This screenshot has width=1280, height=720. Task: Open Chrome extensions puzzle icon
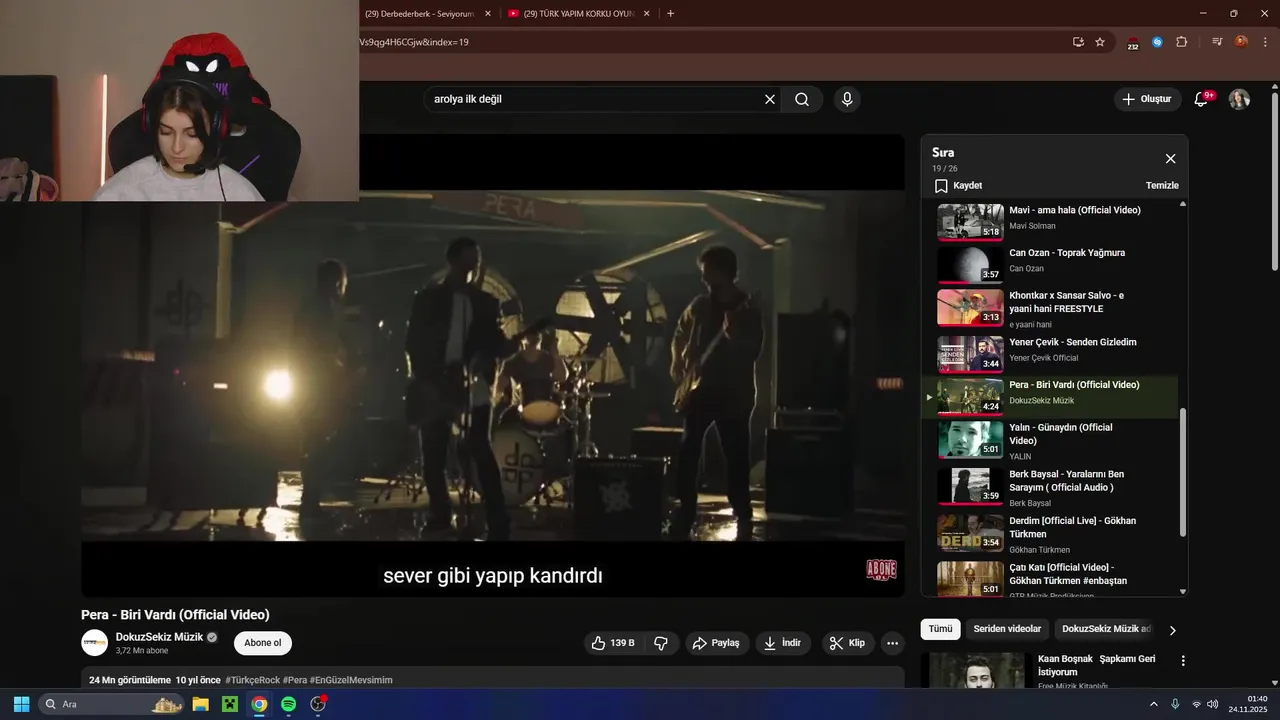point(1181,42)
